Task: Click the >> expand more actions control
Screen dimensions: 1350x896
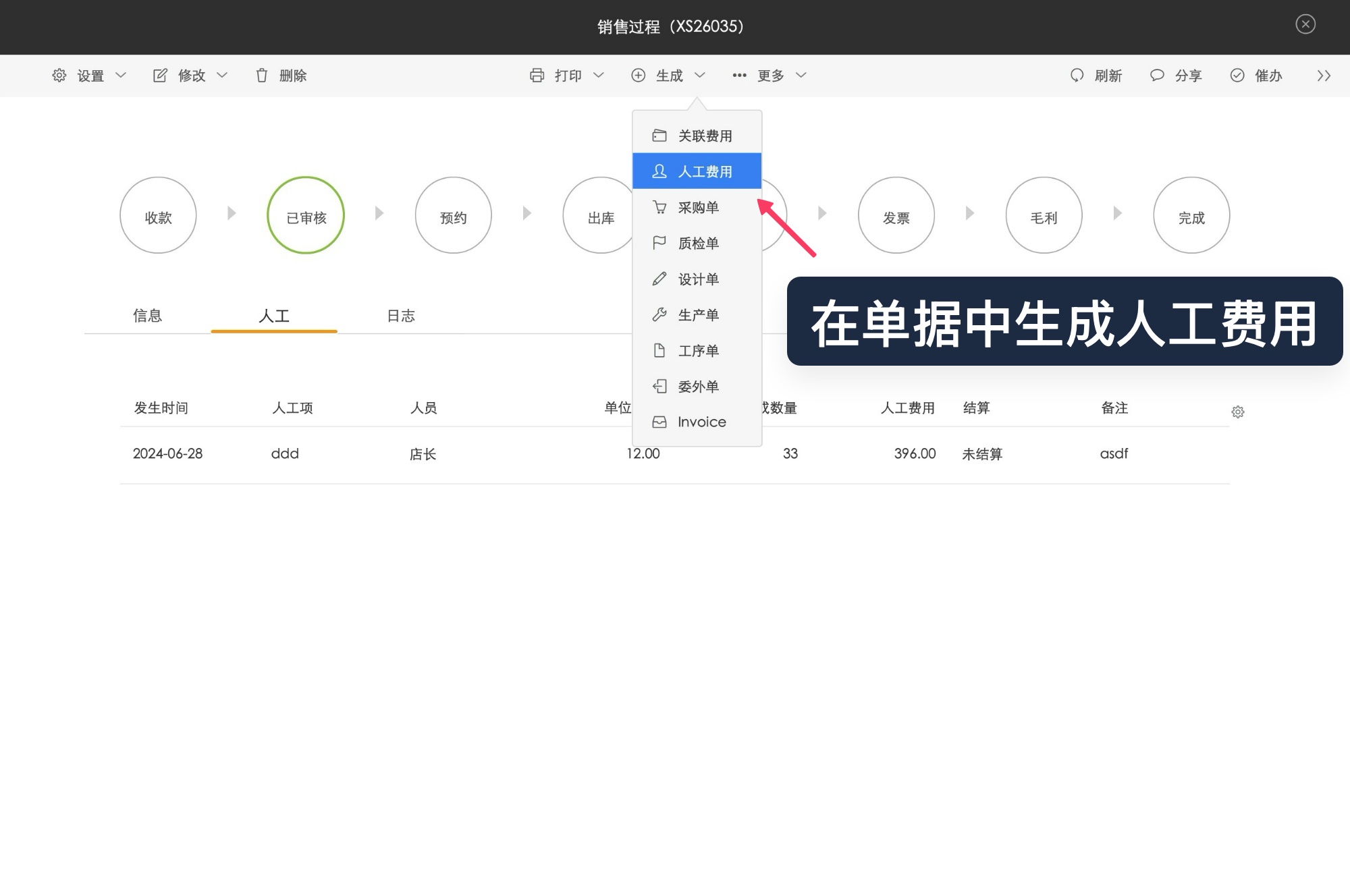Action: pos(1324,76)
